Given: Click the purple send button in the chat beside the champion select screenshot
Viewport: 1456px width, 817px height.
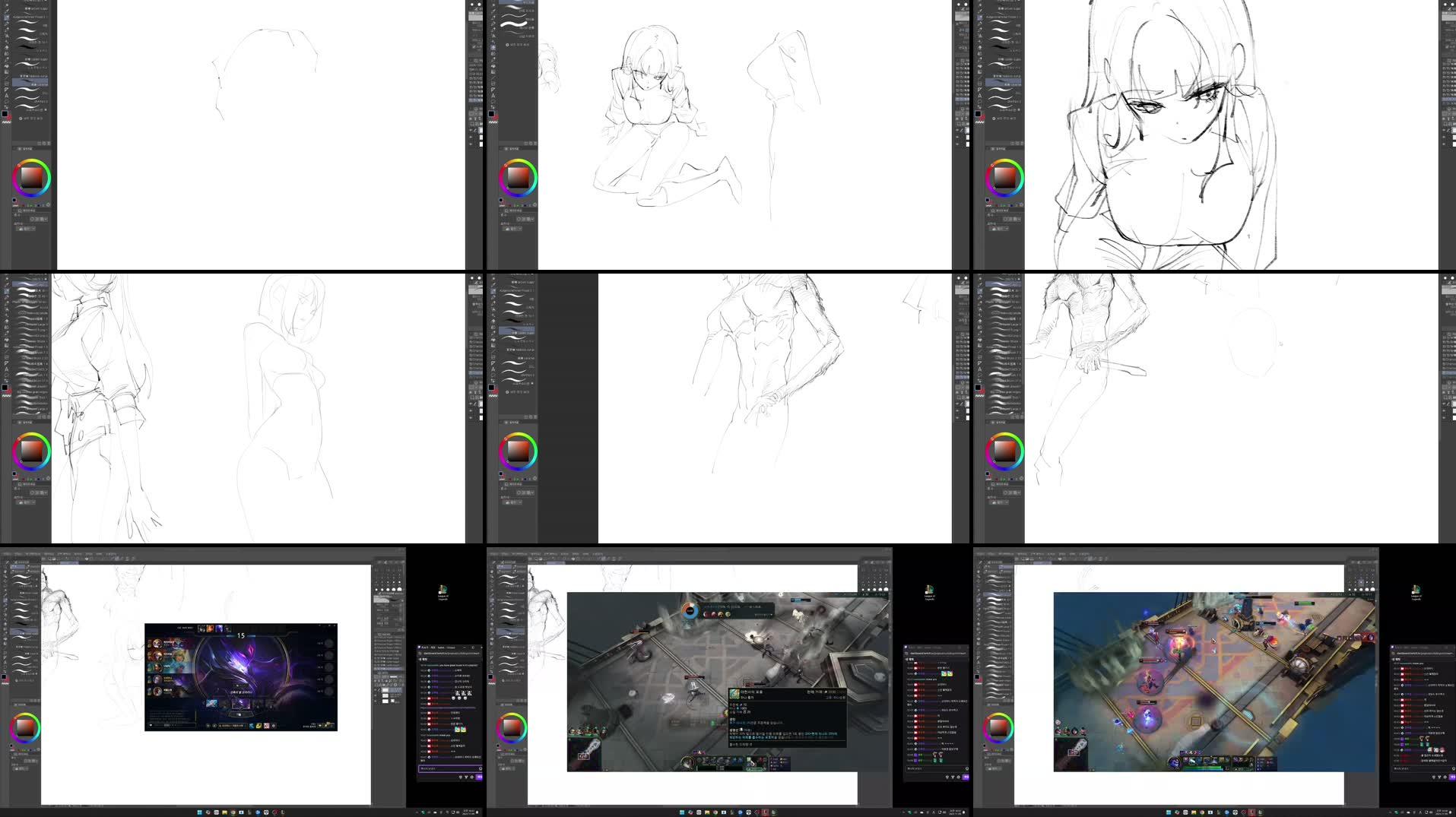Looking at the screenshot, I should [479, 777].
